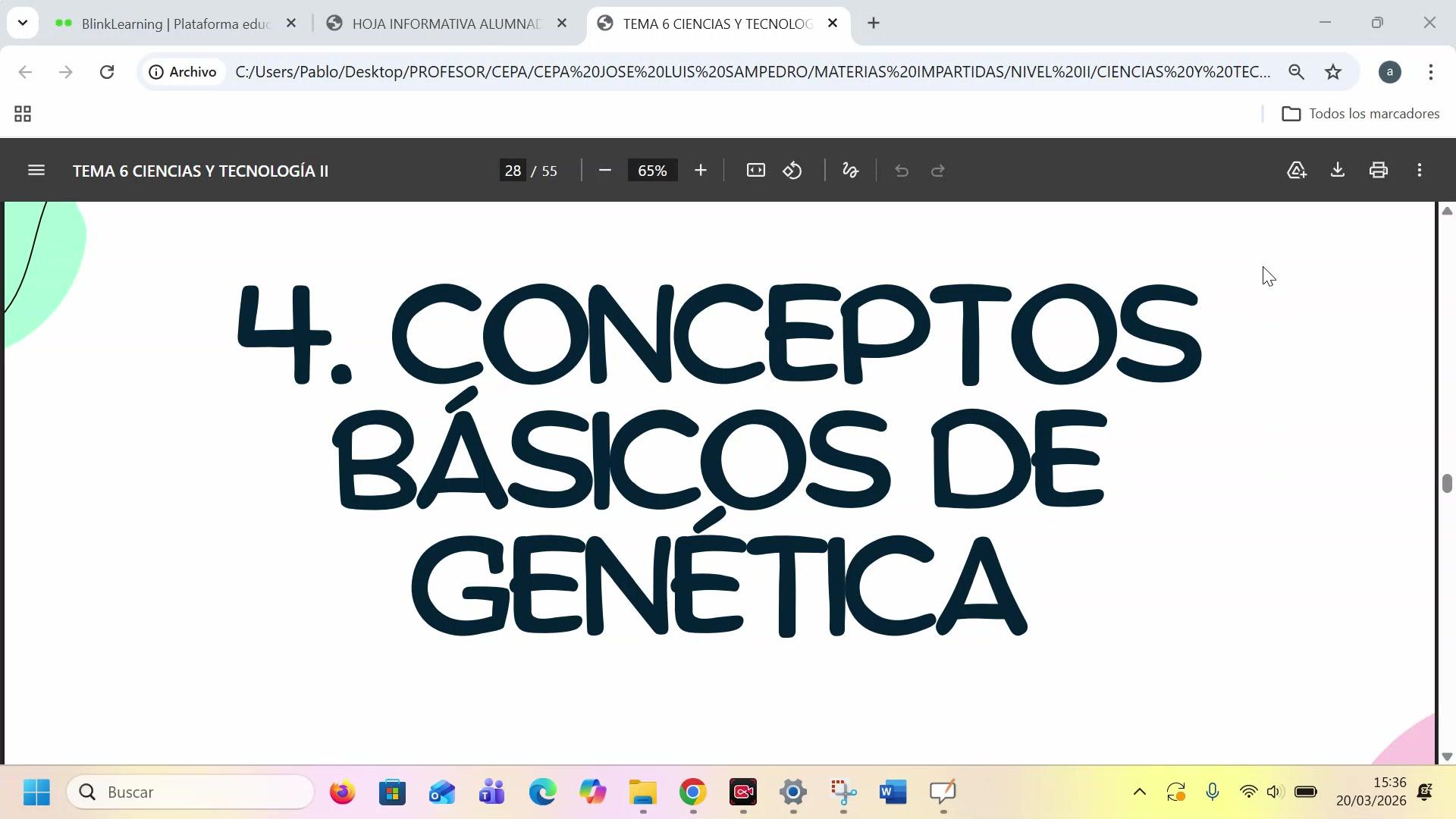This screenshot has width=1456, height=819.
Task: Rotate the PDF counterclockwise
Action: 792,171
